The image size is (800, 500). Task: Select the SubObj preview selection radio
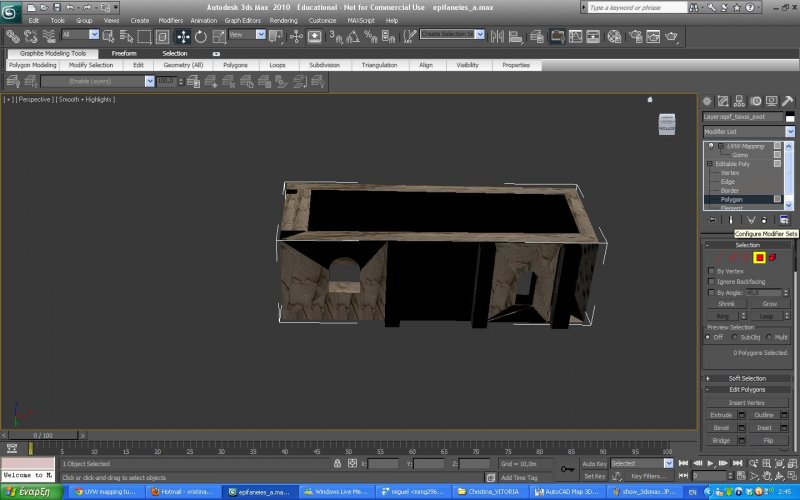point(735,337)
